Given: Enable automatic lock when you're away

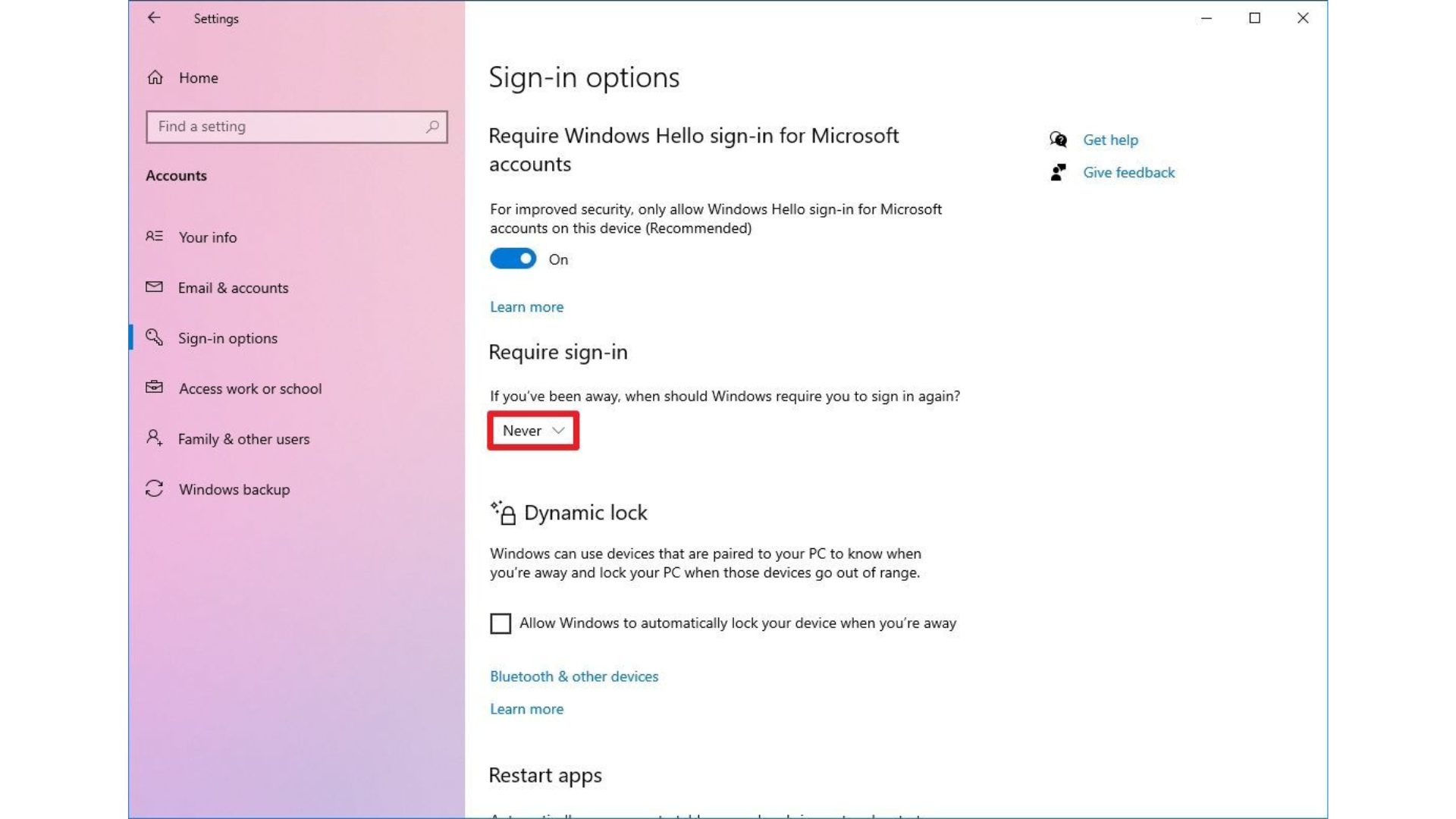Looking at the screenshot, I should pyautogui.click(x=500, y=623).
